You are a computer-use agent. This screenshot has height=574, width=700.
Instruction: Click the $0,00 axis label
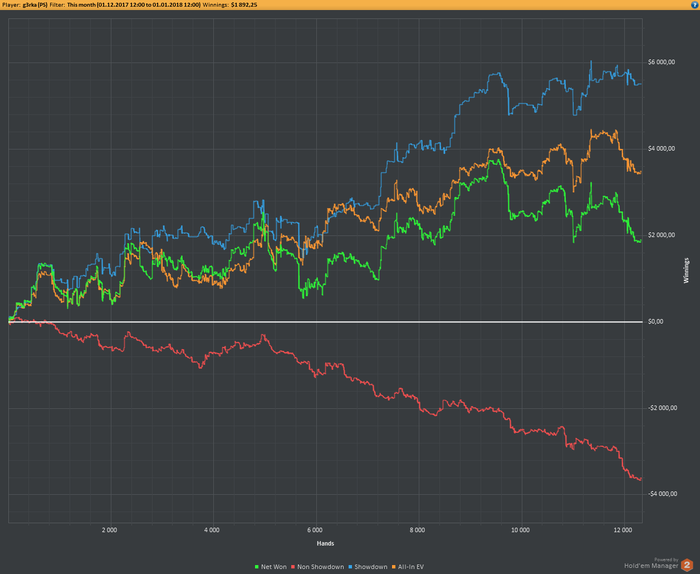pyautogui.click(x=656, y=321)
